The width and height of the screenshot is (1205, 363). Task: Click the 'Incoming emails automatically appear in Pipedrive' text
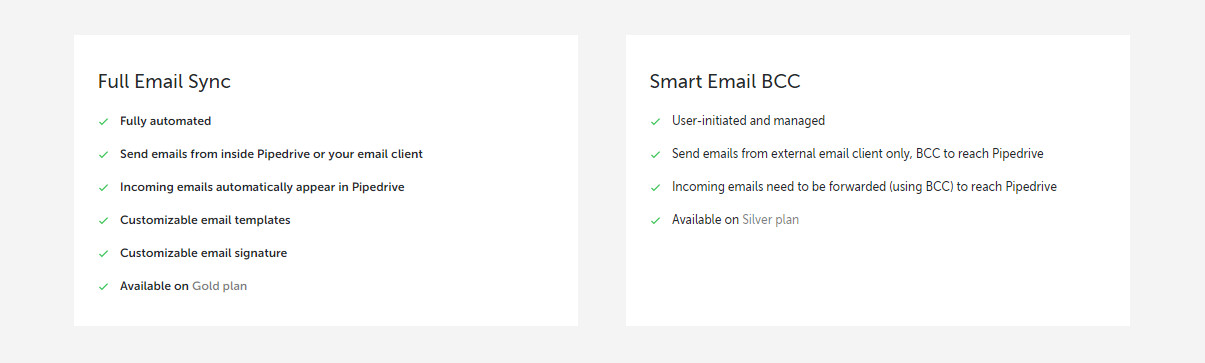pyautogui.click(x=262, y=187)
